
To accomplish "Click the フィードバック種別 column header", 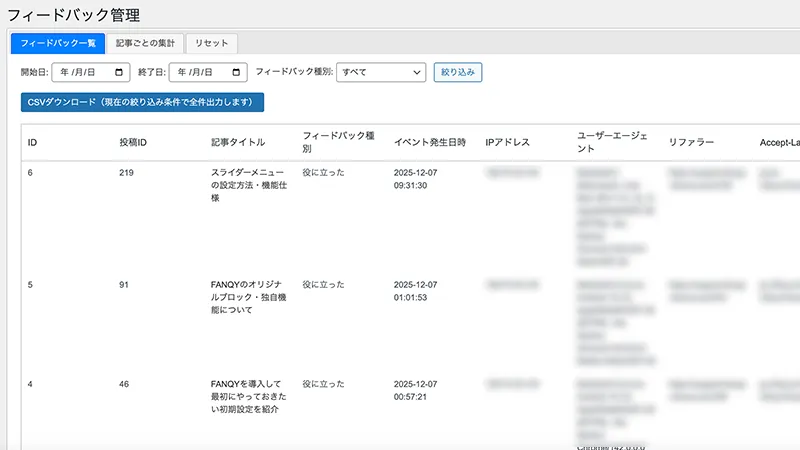I will 338,142.
